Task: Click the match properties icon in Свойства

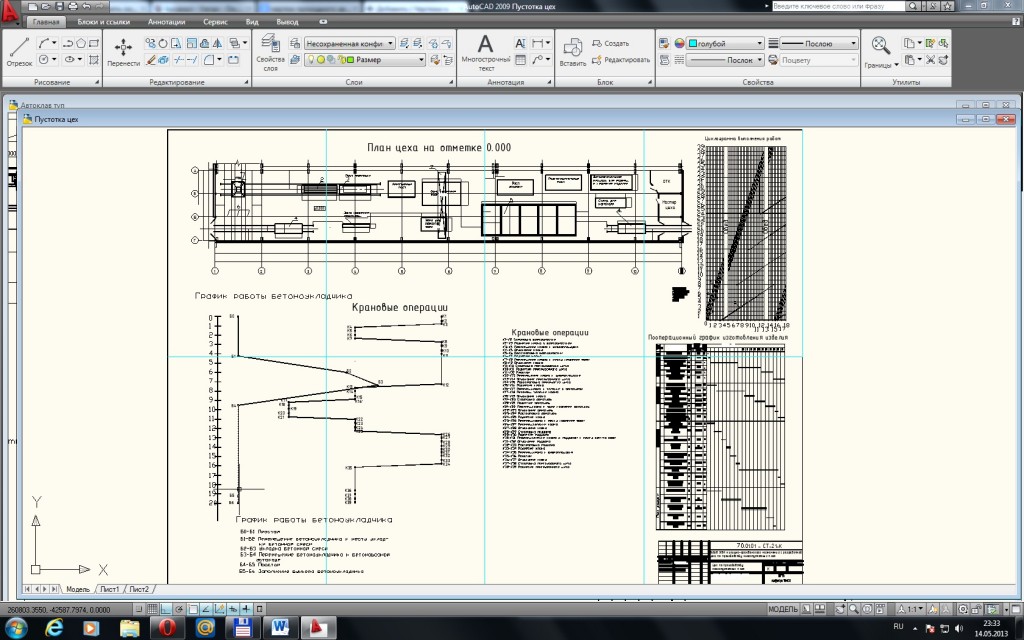Action: [x=664, y=44]
